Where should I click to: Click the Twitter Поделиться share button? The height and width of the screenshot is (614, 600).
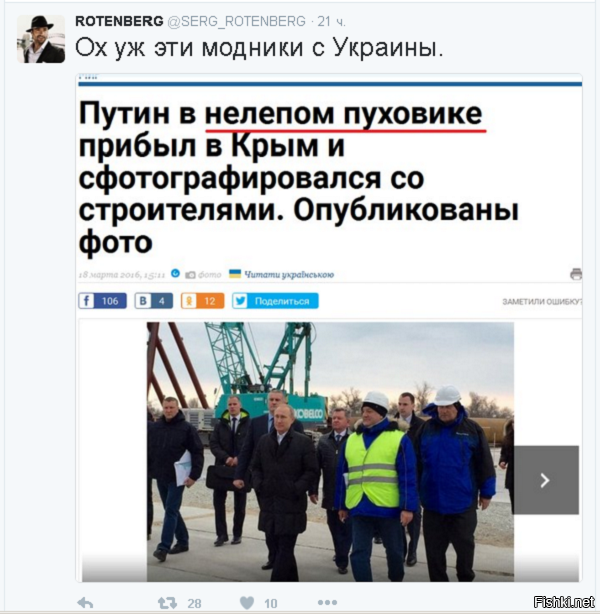[x=275, y=301]
